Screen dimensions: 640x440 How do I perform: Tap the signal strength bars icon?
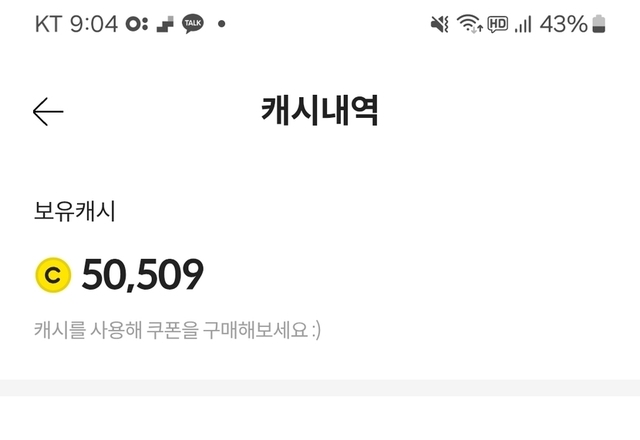(x=523, y=24)
